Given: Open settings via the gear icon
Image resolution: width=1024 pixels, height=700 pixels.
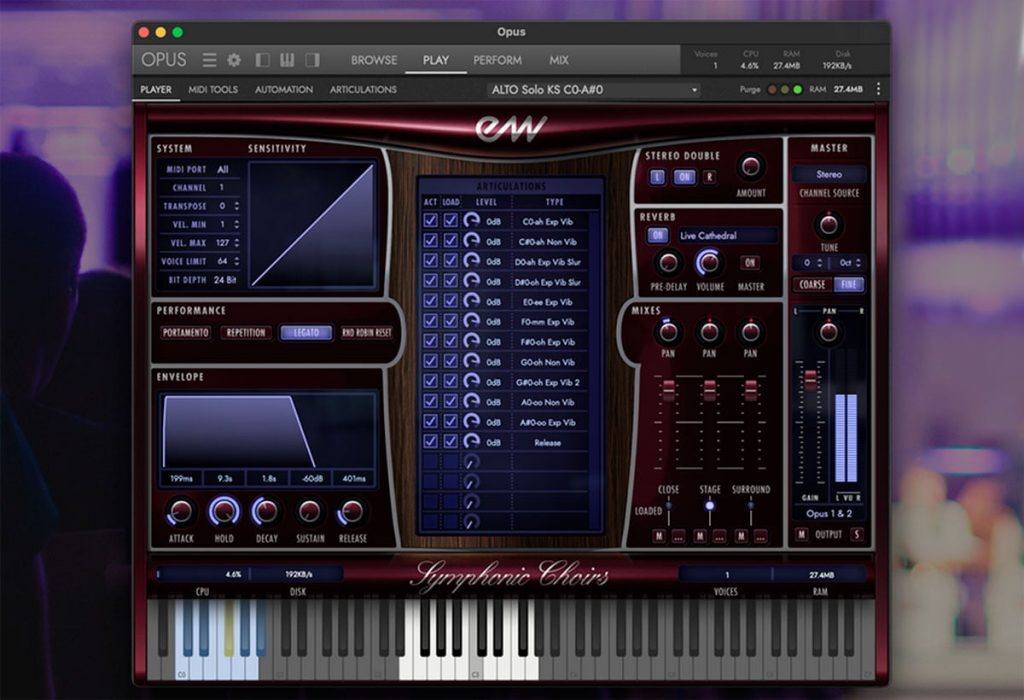Looking at the screenshot, I should pos(234,60).
